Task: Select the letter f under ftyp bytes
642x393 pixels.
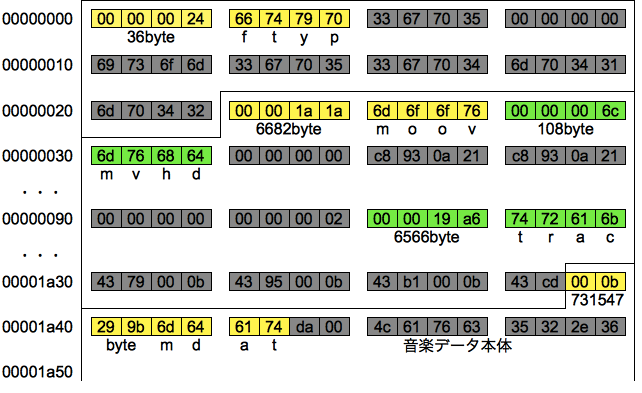Action: (244, 37)
